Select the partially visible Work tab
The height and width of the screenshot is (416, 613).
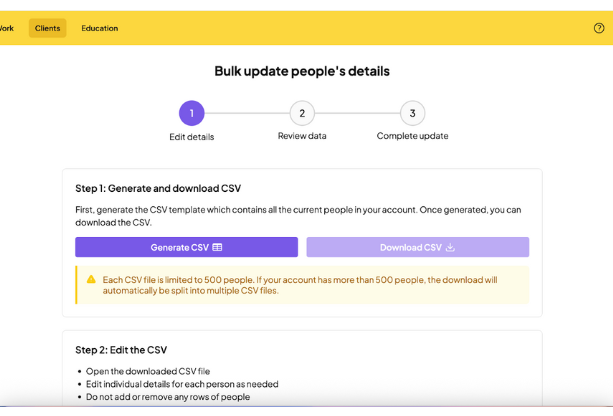tap(7, 28)
